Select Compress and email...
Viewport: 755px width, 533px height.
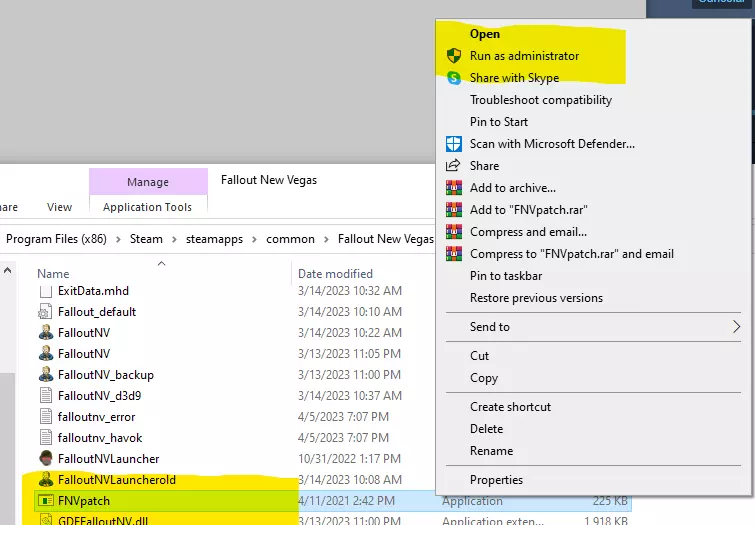528,232
